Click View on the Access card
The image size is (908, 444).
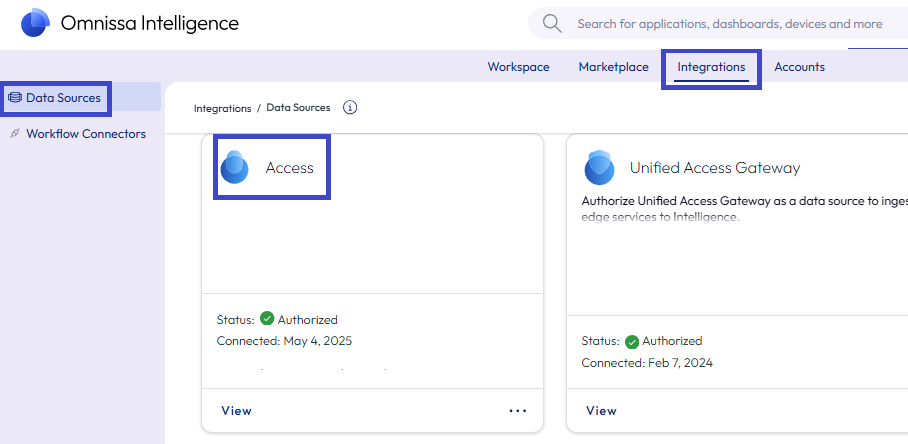236,410
